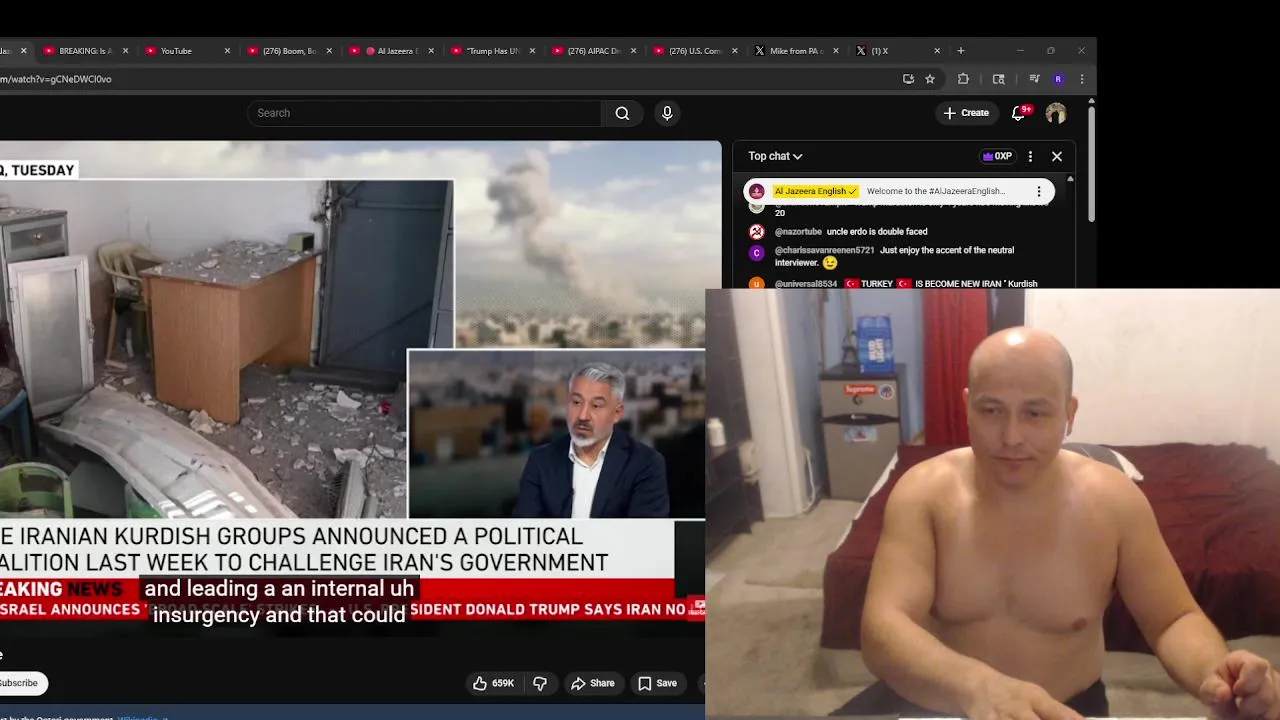Click the page vertical scrollbar
This screenshot has height=720, width=1280.
[1091, 164]
